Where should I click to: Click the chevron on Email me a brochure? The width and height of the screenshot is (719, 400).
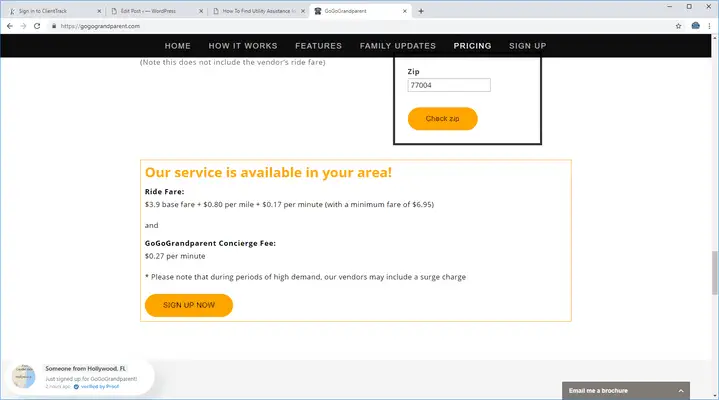681,391
